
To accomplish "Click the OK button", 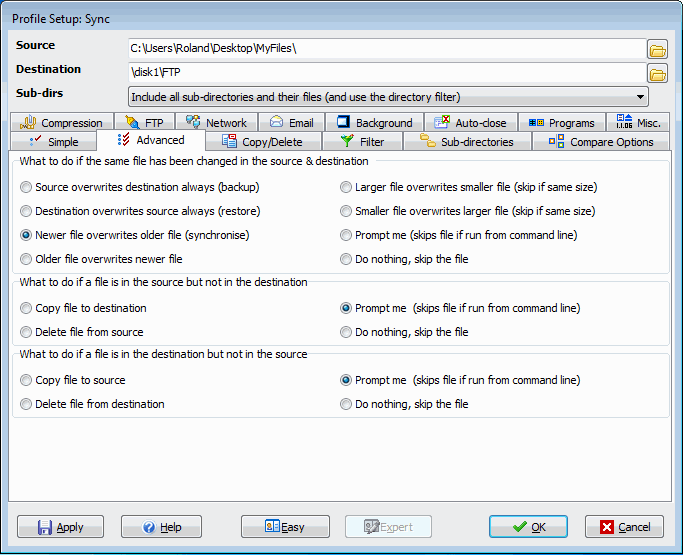I will [528, 527].
